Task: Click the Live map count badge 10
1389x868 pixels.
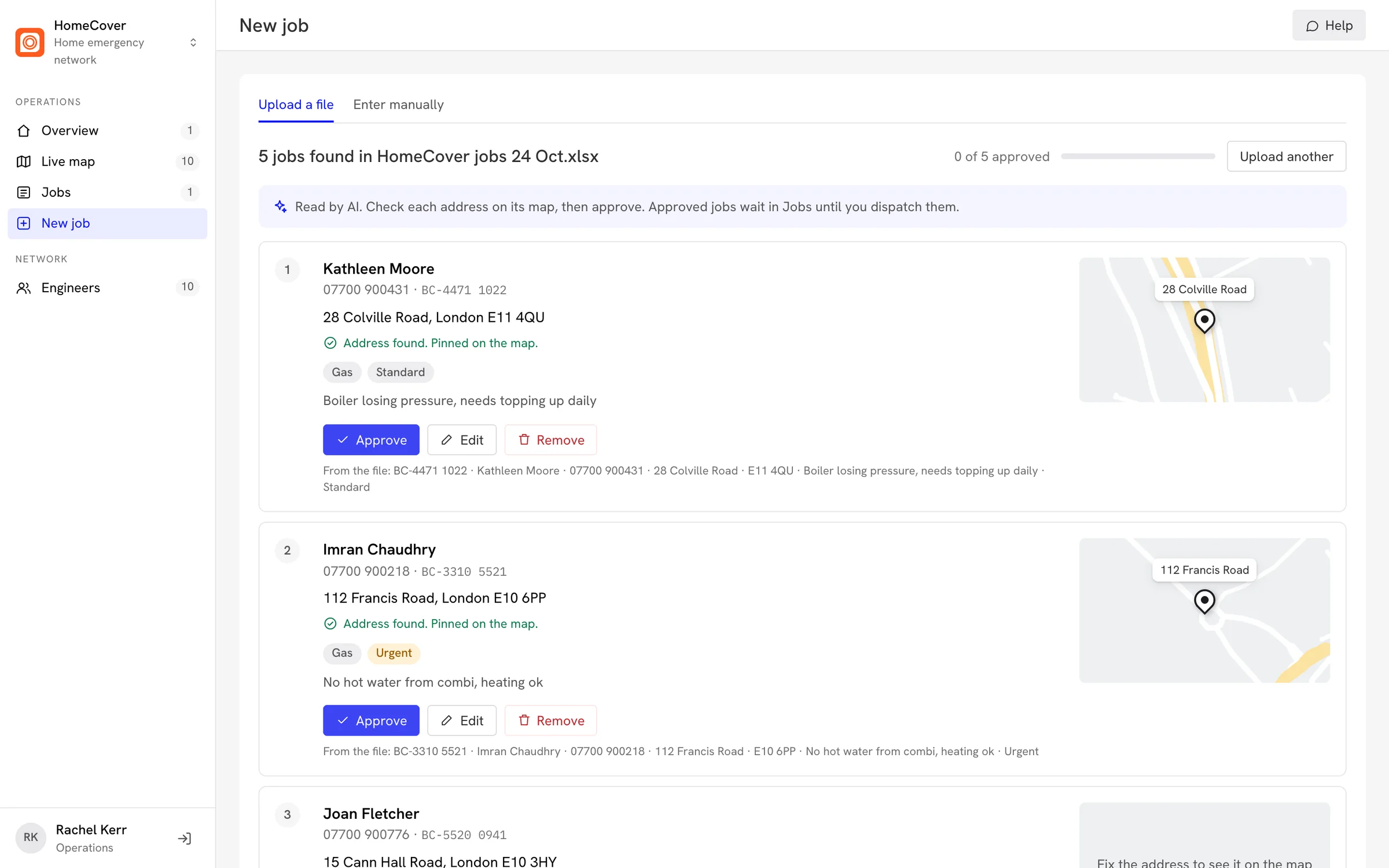Action: coord(188,161)
